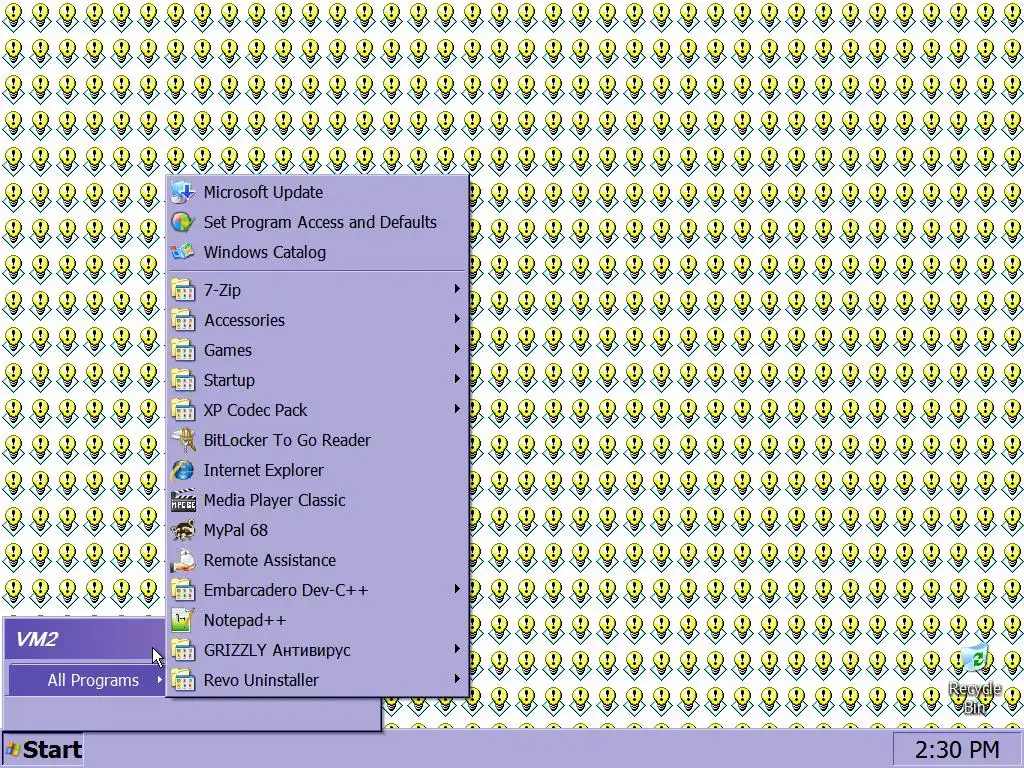This screenshot has height=768, width=1024.
Task: Click the Accessories label text
Action: (244, 320)
